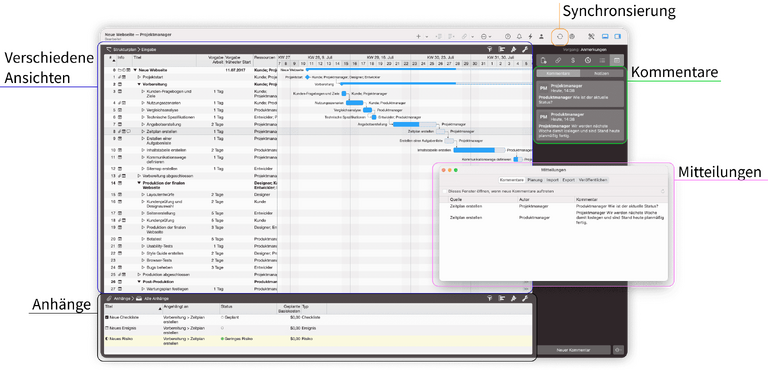Click the 'Eingabe' breadcrumb in the Strukturplan header
This screenshot has width=768, height=370.
[x=149, y=49]
